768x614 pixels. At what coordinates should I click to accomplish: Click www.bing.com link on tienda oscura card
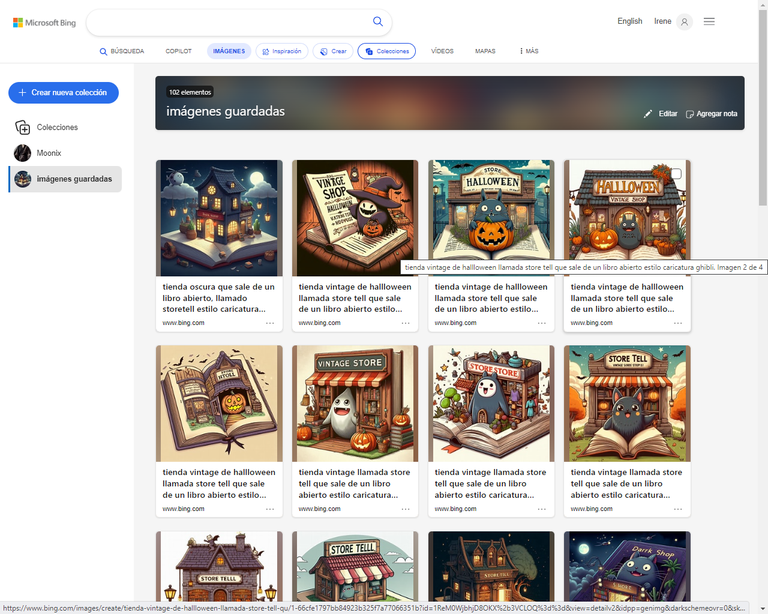point(183,323)
